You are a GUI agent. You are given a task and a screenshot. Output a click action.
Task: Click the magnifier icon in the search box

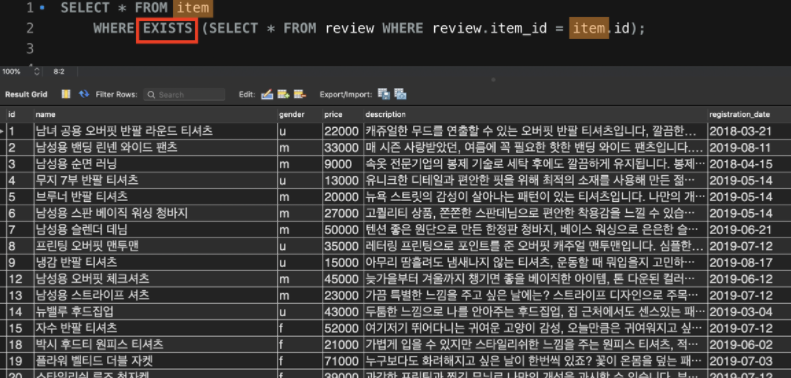tap(151, 94)
